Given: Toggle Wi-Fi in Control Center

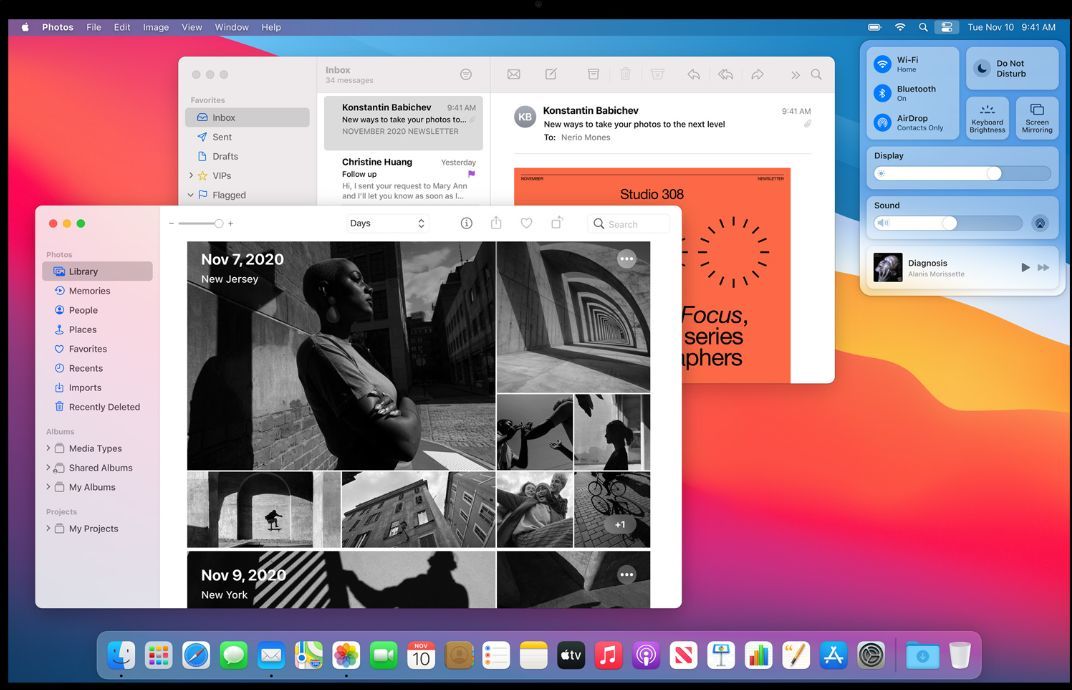Looking at the screenshot, I should click(x=883, y=64).
